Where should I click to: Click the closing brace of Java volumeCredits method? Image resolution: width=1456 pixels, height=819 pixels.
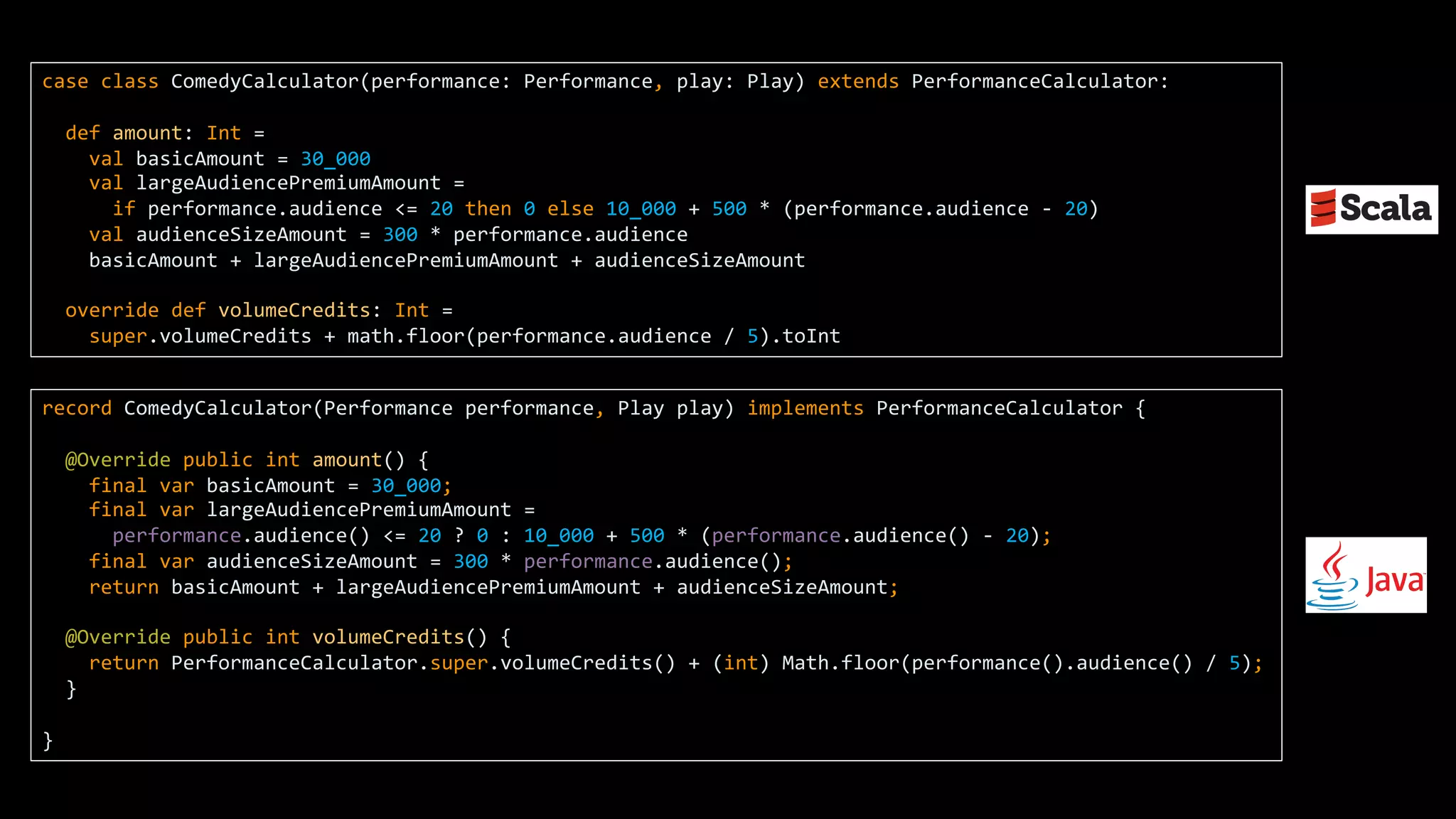(x=71, y=689)
